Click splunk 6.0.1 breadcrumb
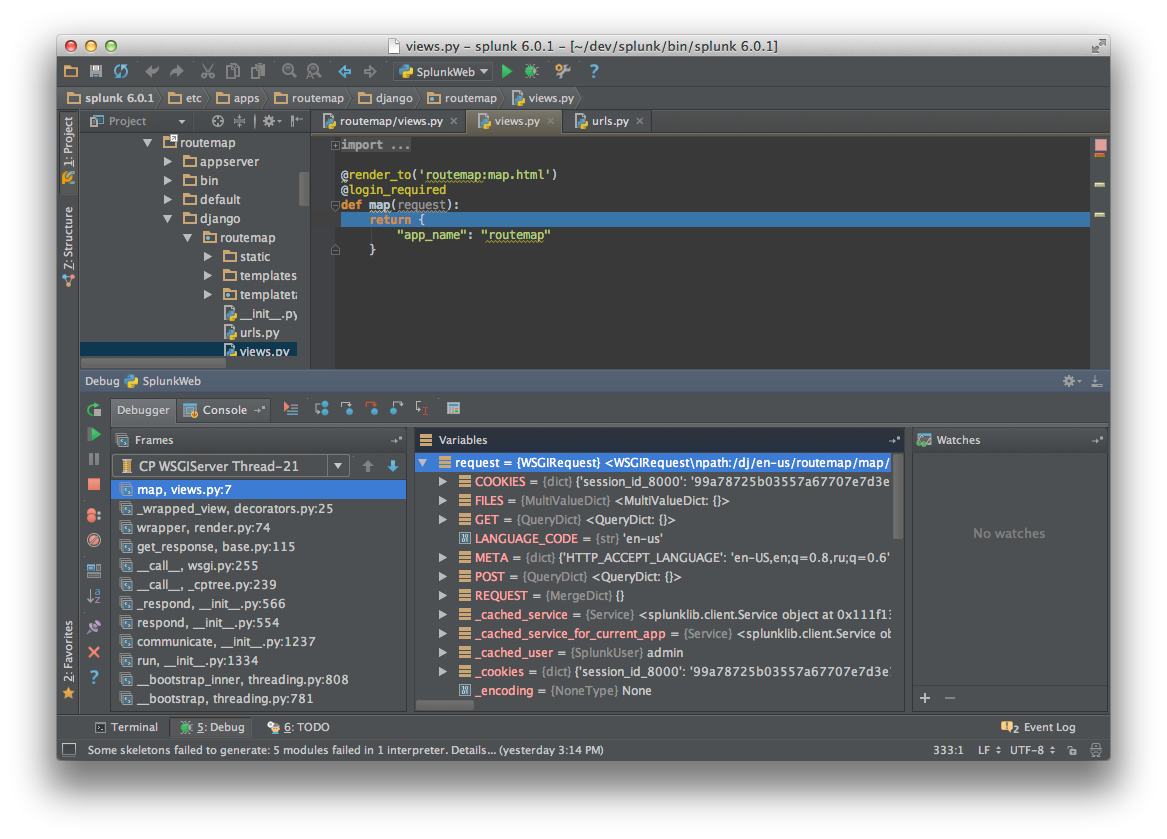Viewport: 1167px width, 839px height. (x=111, y=98)
